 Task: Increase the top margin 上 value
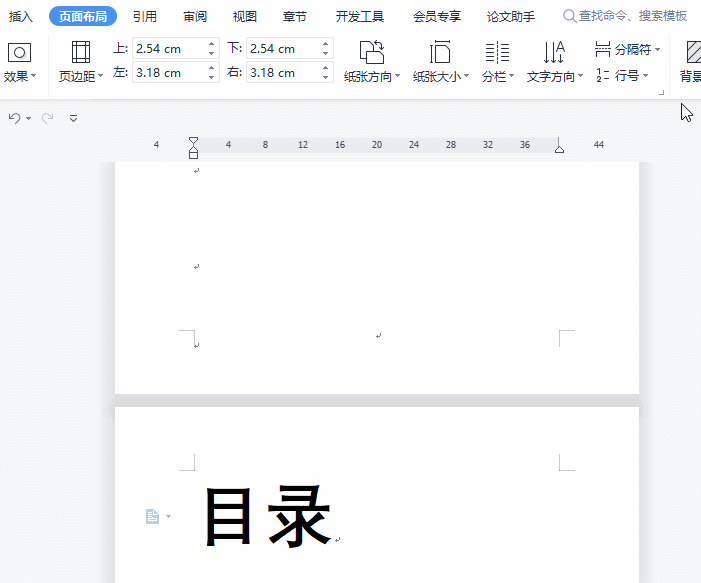tap(211, 44)
